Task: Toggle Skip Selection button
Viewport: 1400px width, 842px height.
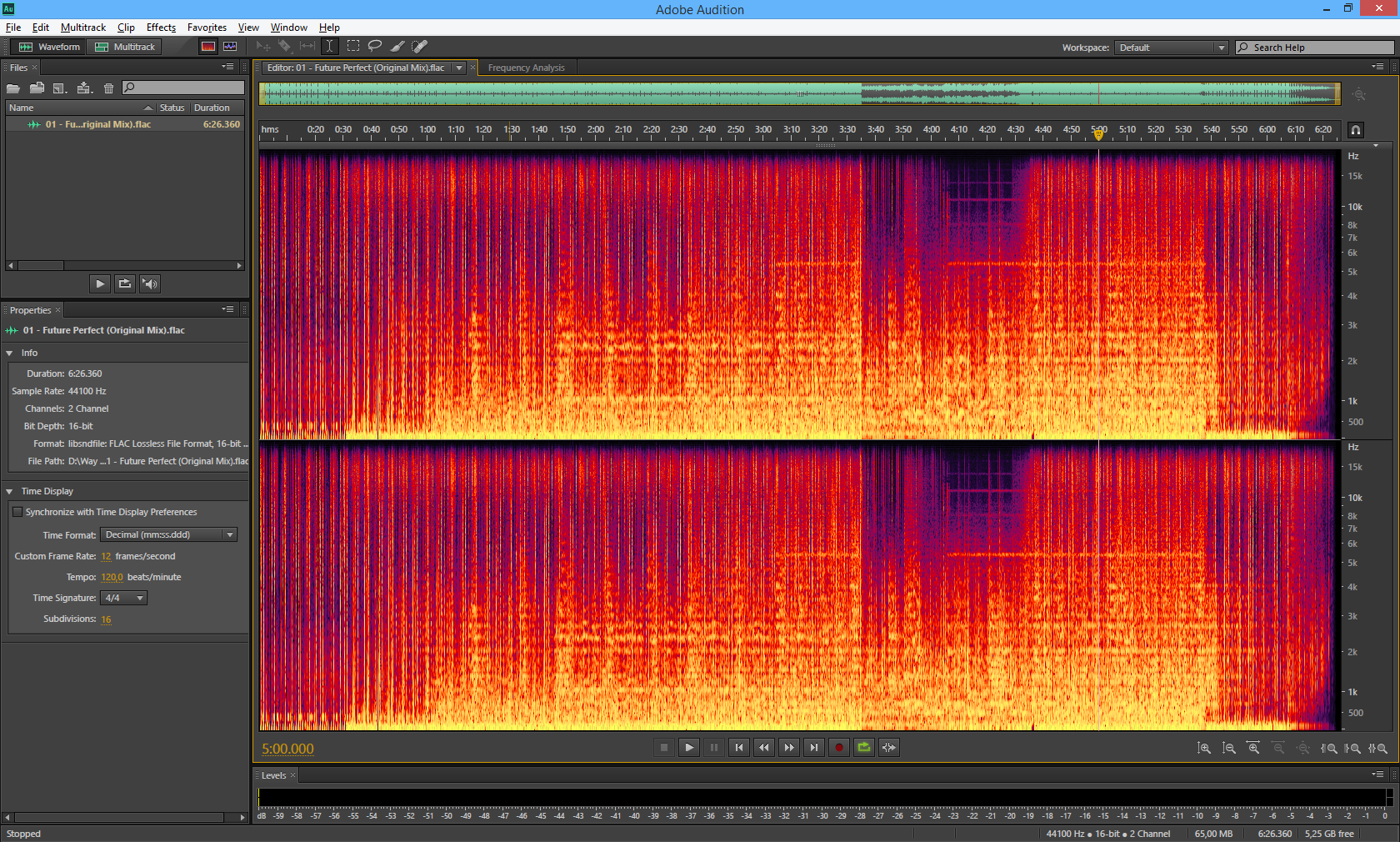Action: click(889, 748)
